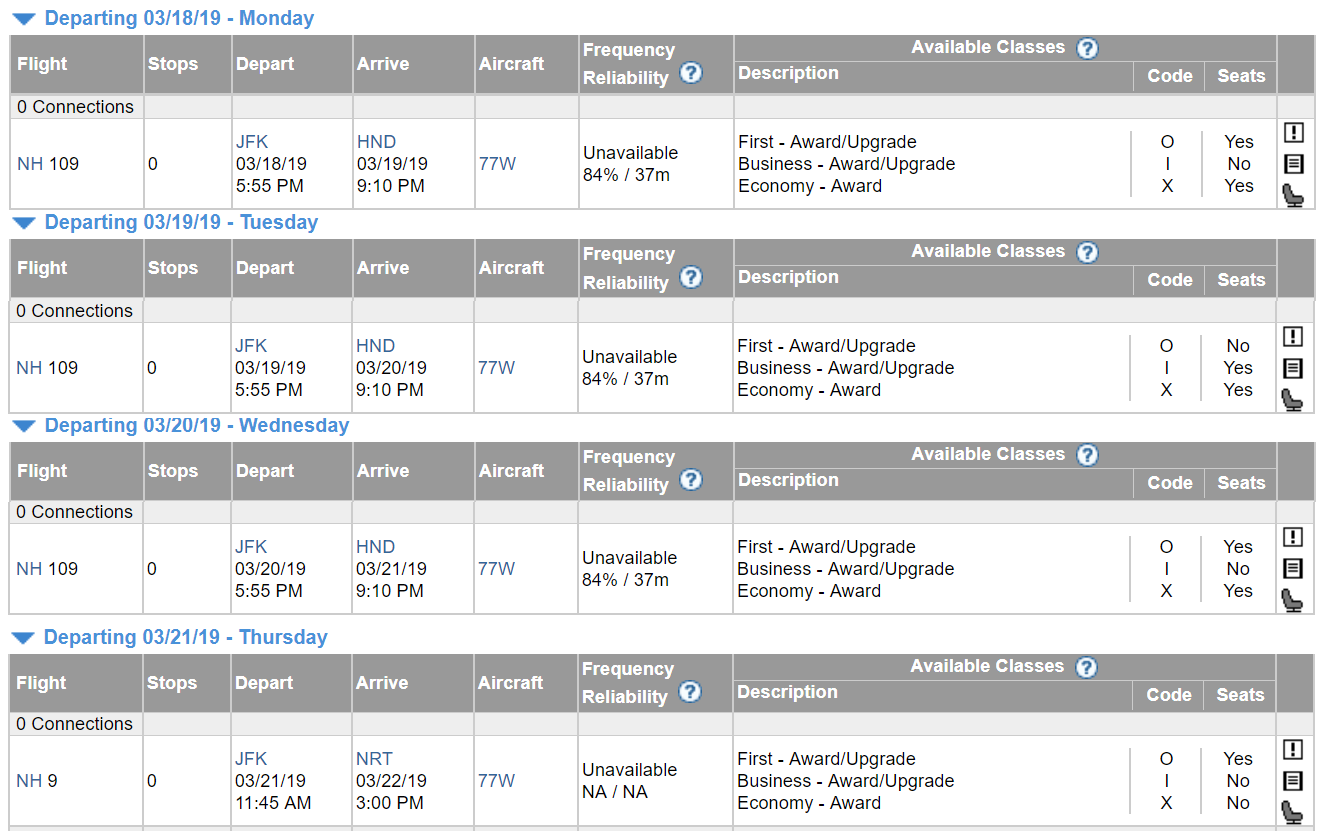The image size is (1329, 834).
Task: Click the HND airport link in Monday's flight
Action: 376,142
